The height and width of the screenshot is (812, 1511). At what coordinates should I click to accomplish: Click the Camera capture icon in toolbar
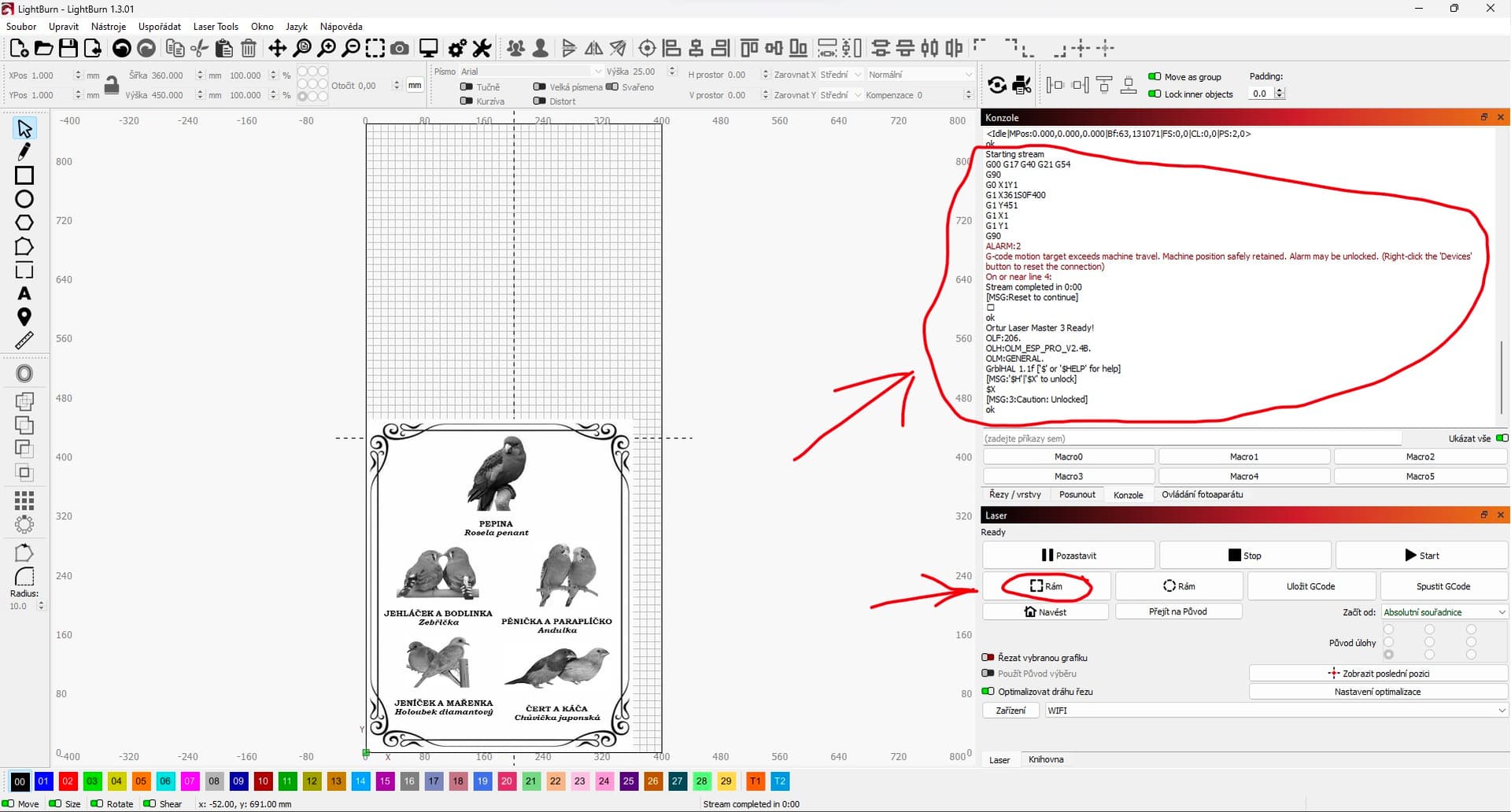400,49
